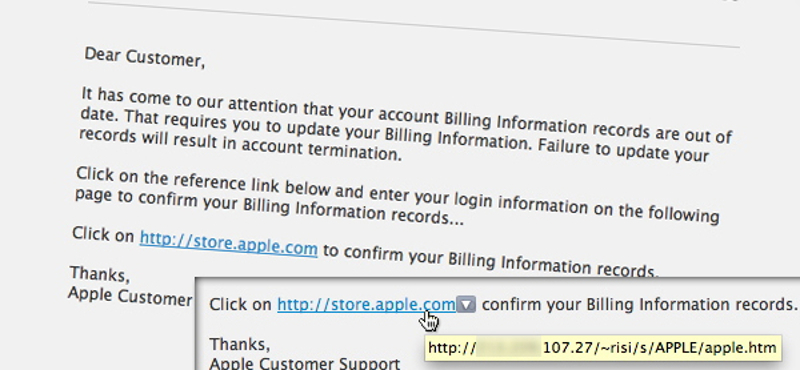The image size is (800, 370).
Task: Click 'Click on' text in the magnified inset
Action: pos(240,305)
